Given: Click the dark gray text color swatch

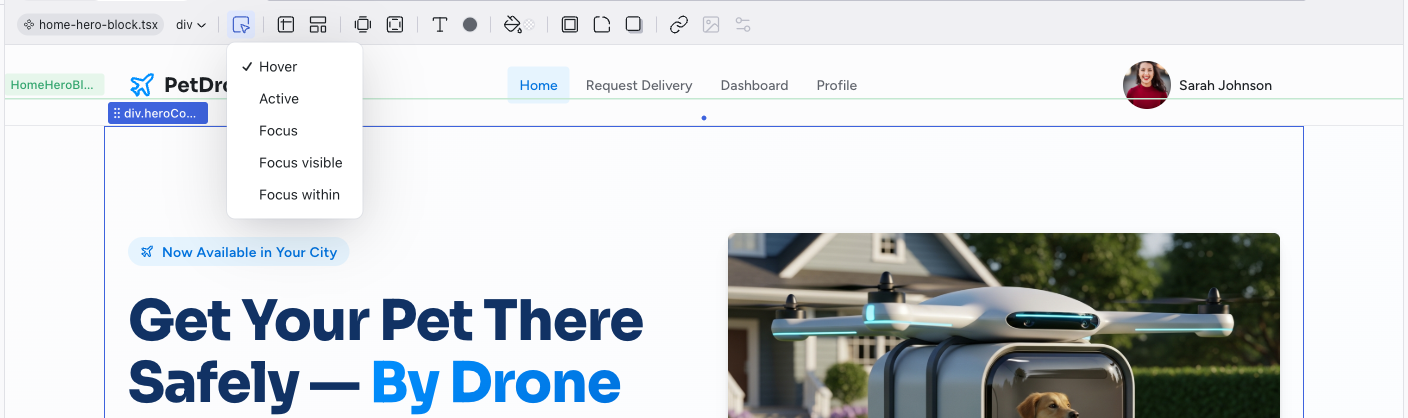Looking at the screenshot, I should (470, 25).
